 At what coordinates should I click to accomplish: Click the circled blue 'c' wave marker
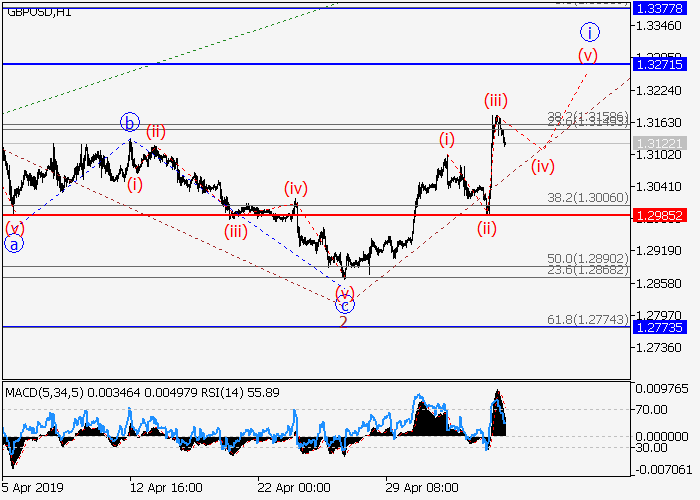coord(344,306)
